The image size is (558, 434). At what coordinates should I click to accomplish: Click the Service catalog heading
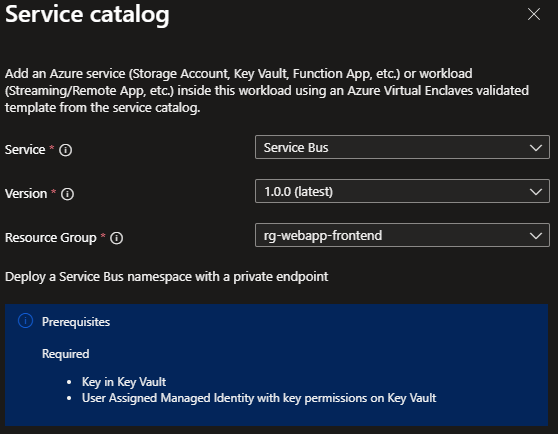(87, 15)
